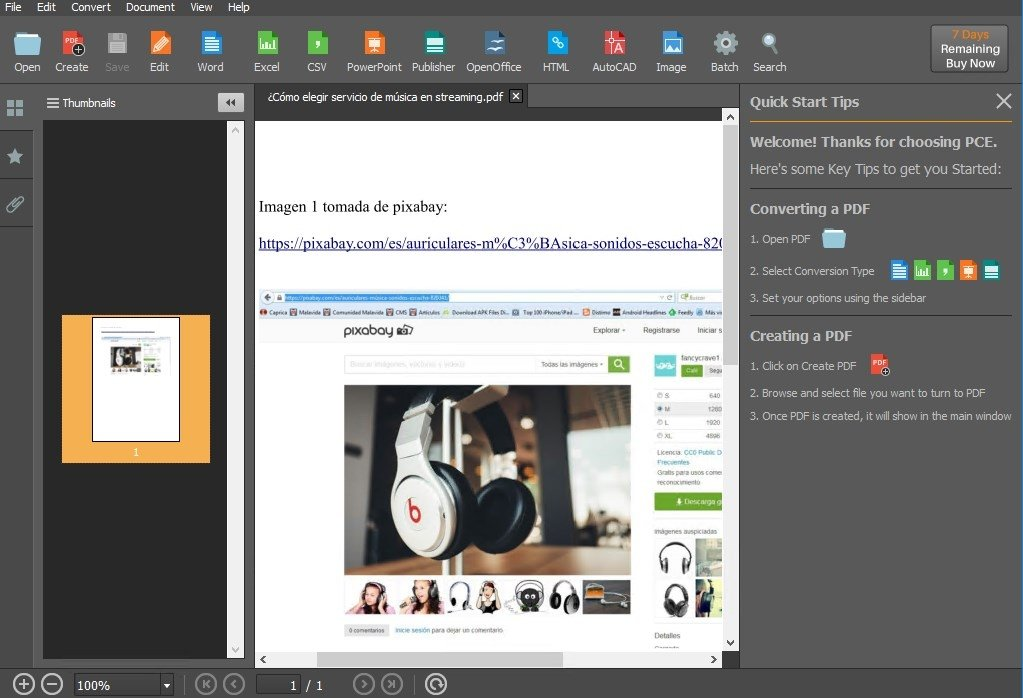Open the View menu
1023x698 pixels.
(x=201, y=7)
